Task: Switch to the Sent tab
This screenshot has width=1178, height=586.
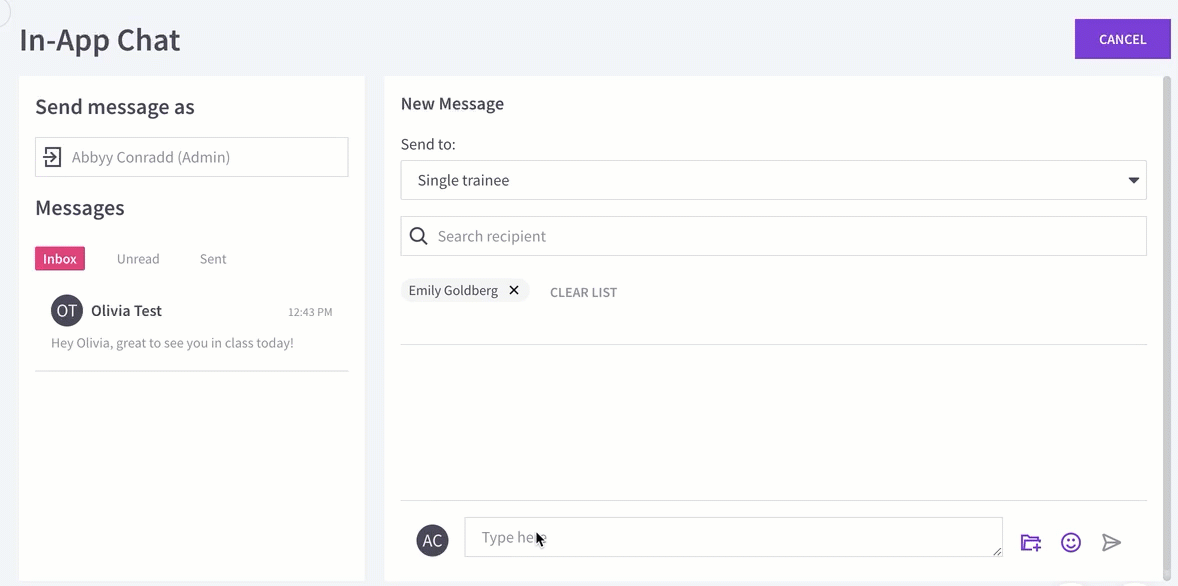Action: (x=213, y=258)
